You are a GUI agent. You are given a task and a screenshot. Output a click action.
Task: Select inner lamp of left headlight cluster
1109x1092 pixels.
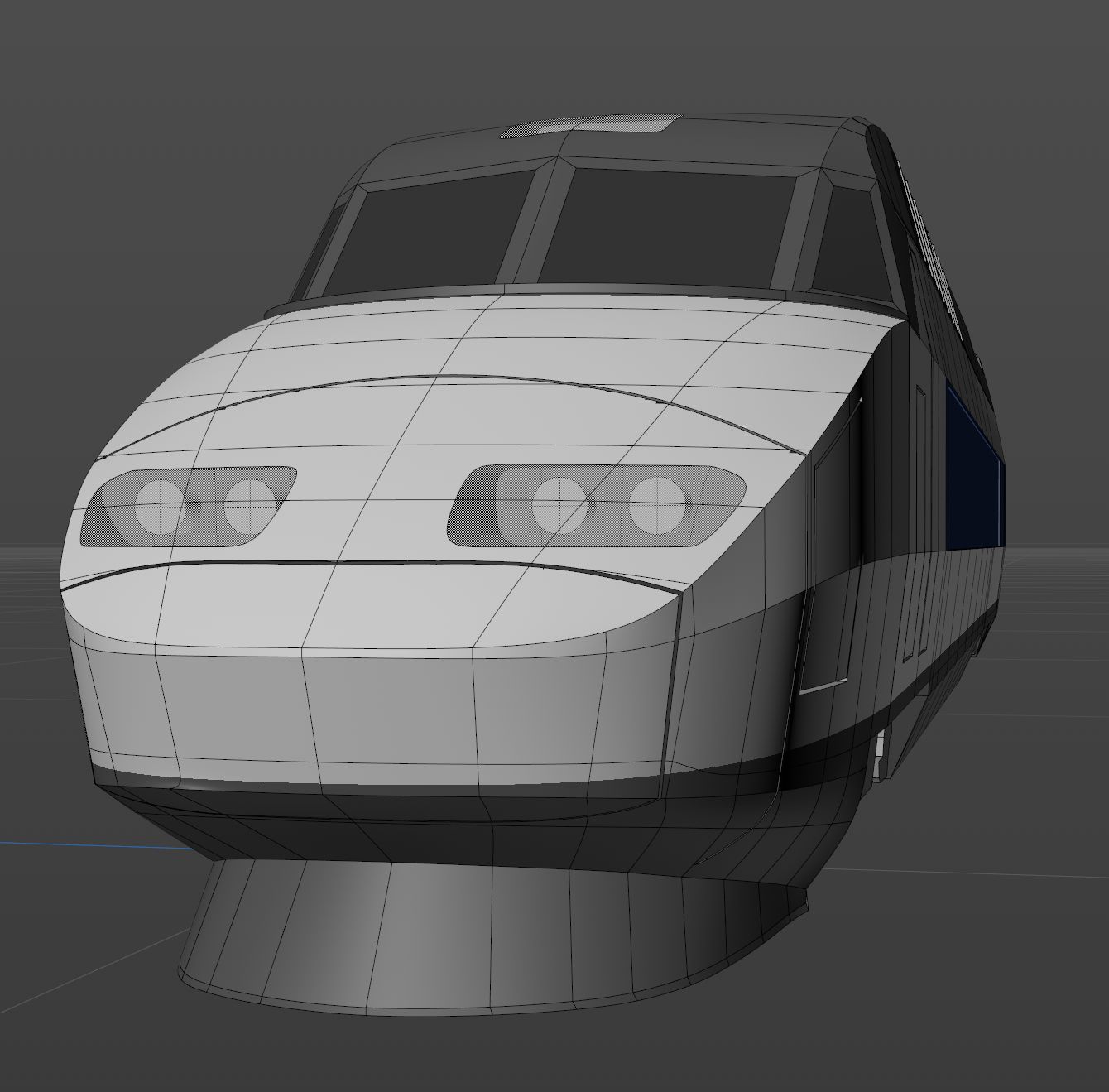[249, 504]
